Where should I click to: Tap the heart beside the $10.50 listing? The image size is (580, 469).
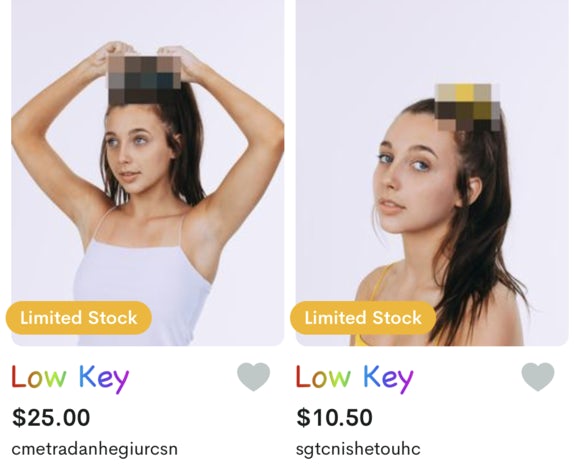point(538,377)
